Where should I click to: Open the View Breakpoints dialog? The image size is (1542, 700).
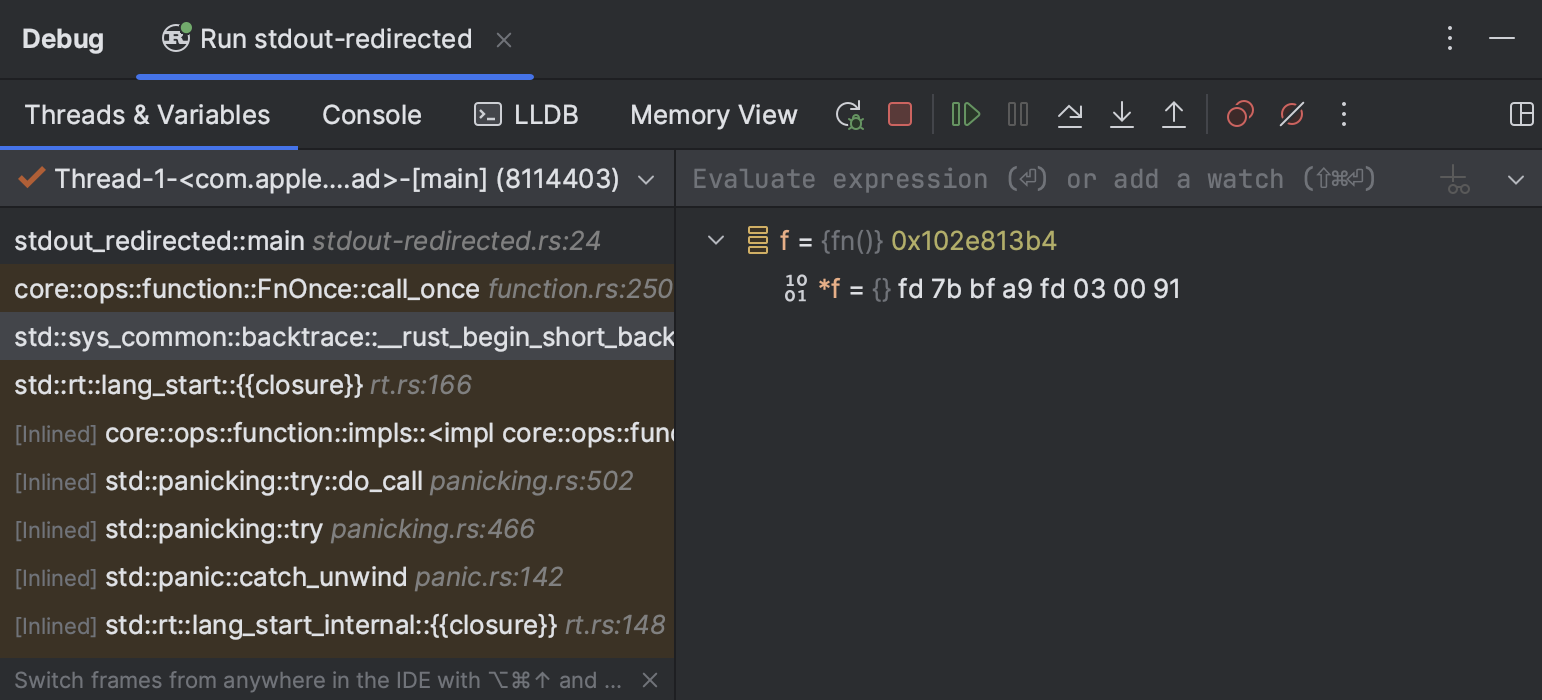point(1240,114)
